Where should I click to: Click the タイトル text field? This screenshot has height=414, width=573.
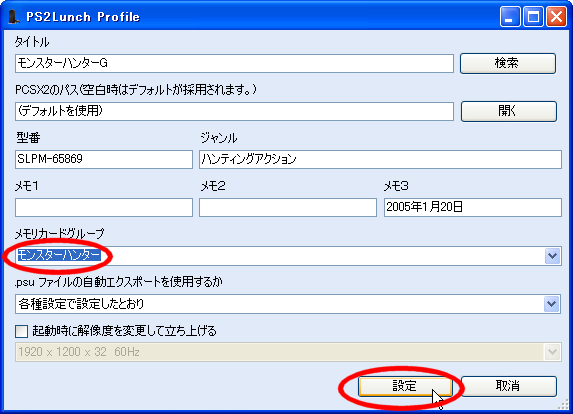234,64
